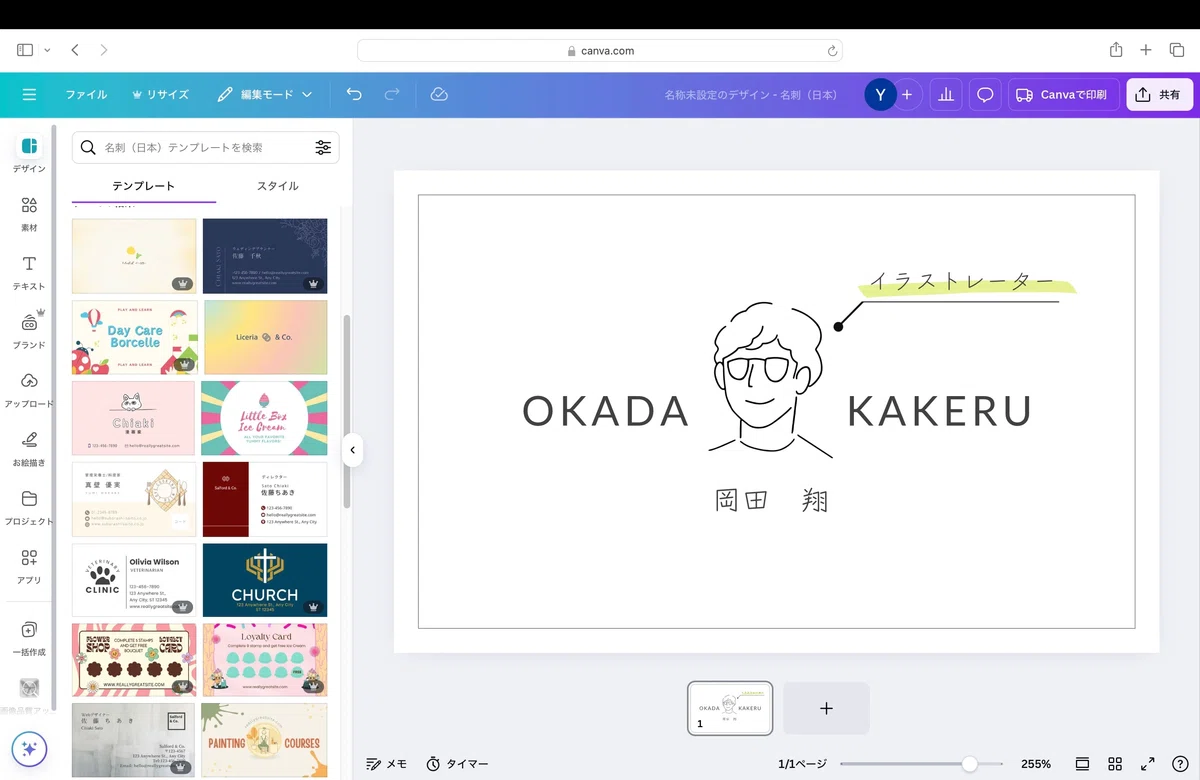Open the Apps (アプリ) panel
The height and width of the screenshot is (780, 1200).
[x=29, y=565]
